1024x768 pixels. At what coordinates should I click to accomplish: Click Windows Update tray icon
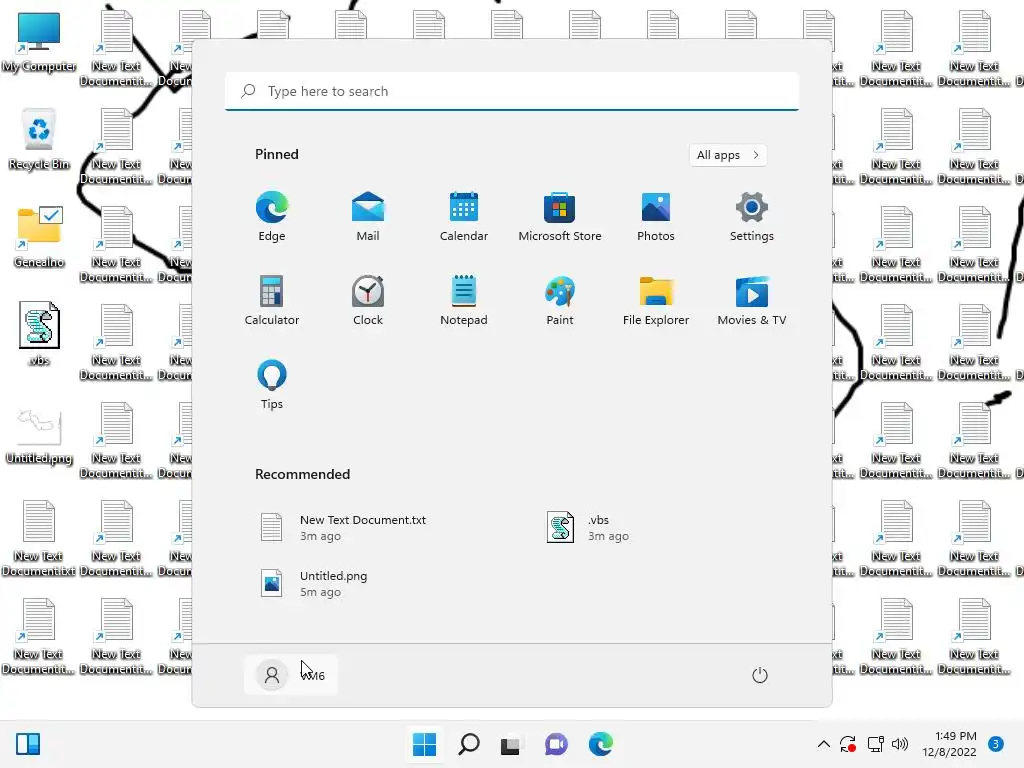click(848, 744)
